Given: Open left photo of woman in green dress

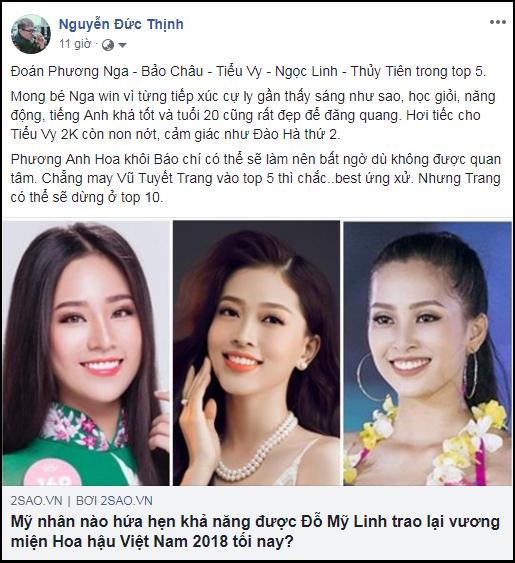Looking at the screenshot, I should (x=86, y=353).
